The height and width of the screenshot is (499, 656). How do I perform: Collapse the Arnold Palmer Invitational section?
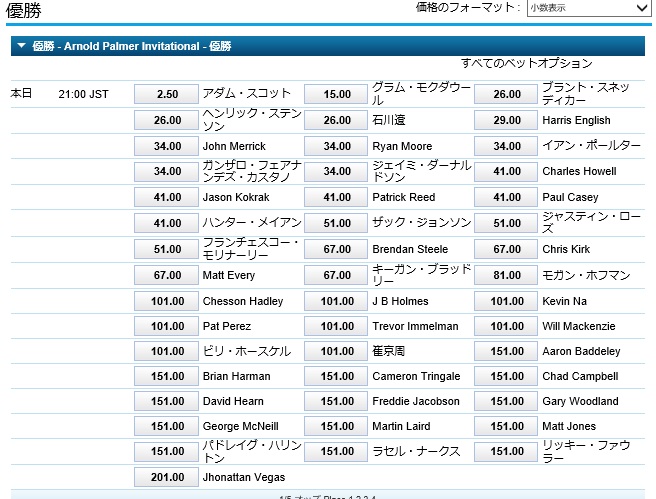click(22, 46)
